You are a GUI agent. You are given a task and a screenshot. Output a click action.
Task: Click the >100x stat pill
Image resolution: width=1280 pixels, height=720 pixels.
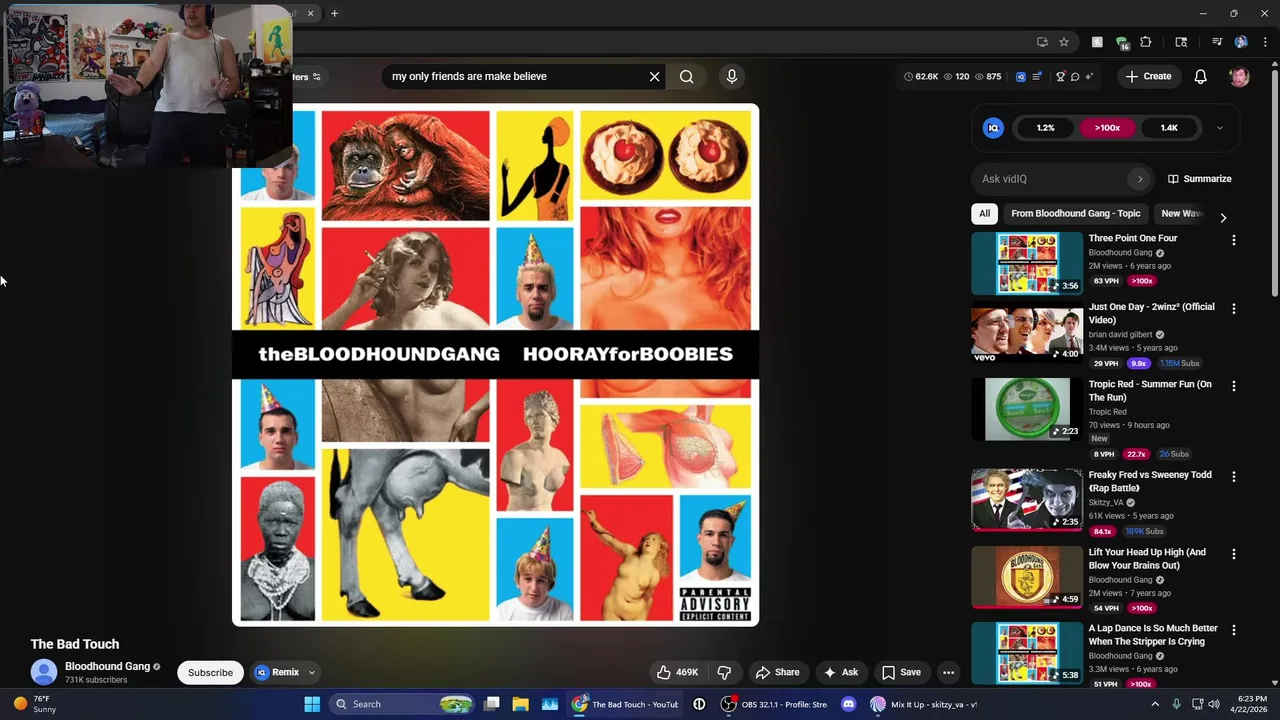click(x=1107, y=128)
